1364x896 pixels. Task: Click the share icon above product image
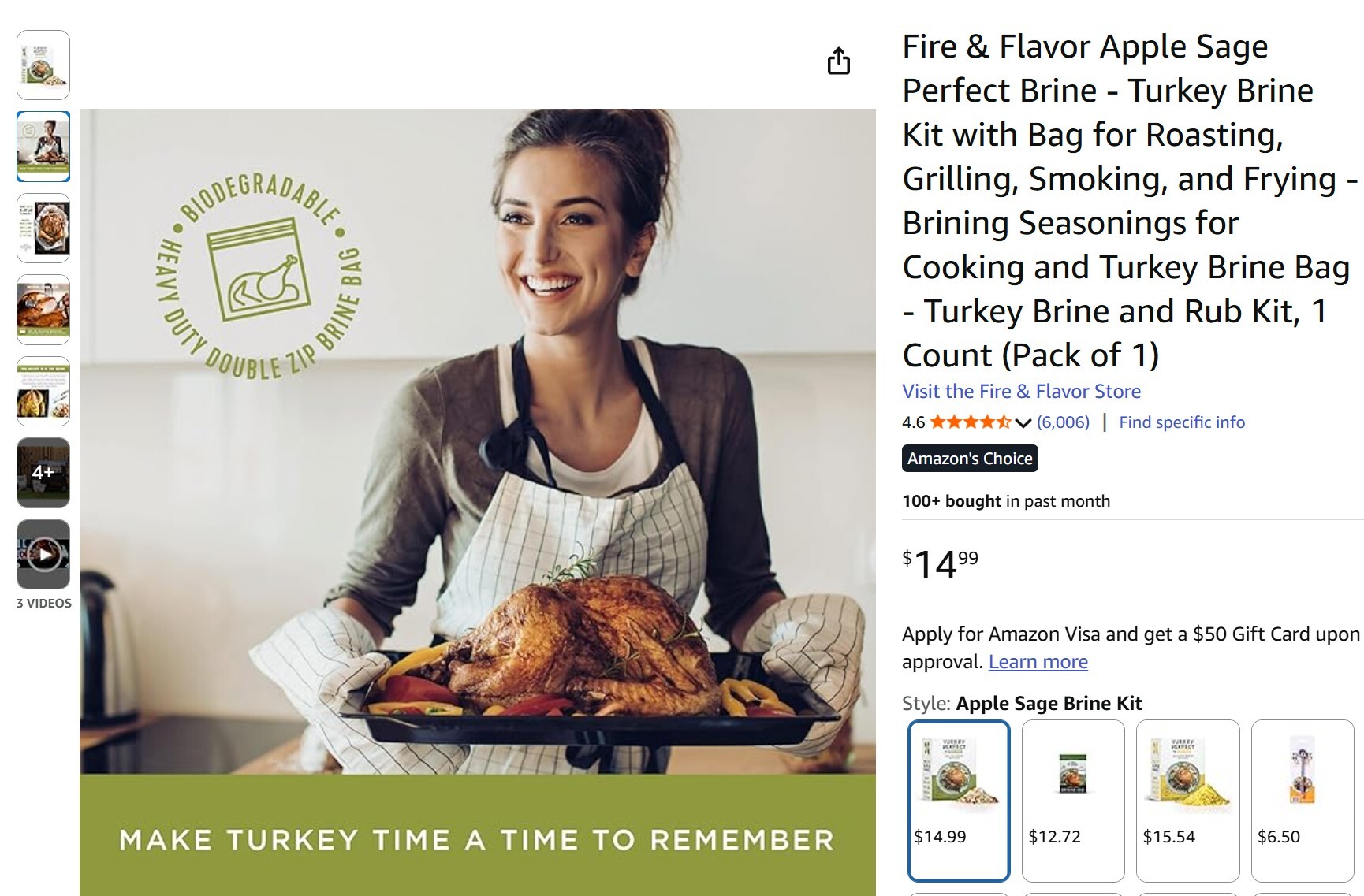pos(838,61)
